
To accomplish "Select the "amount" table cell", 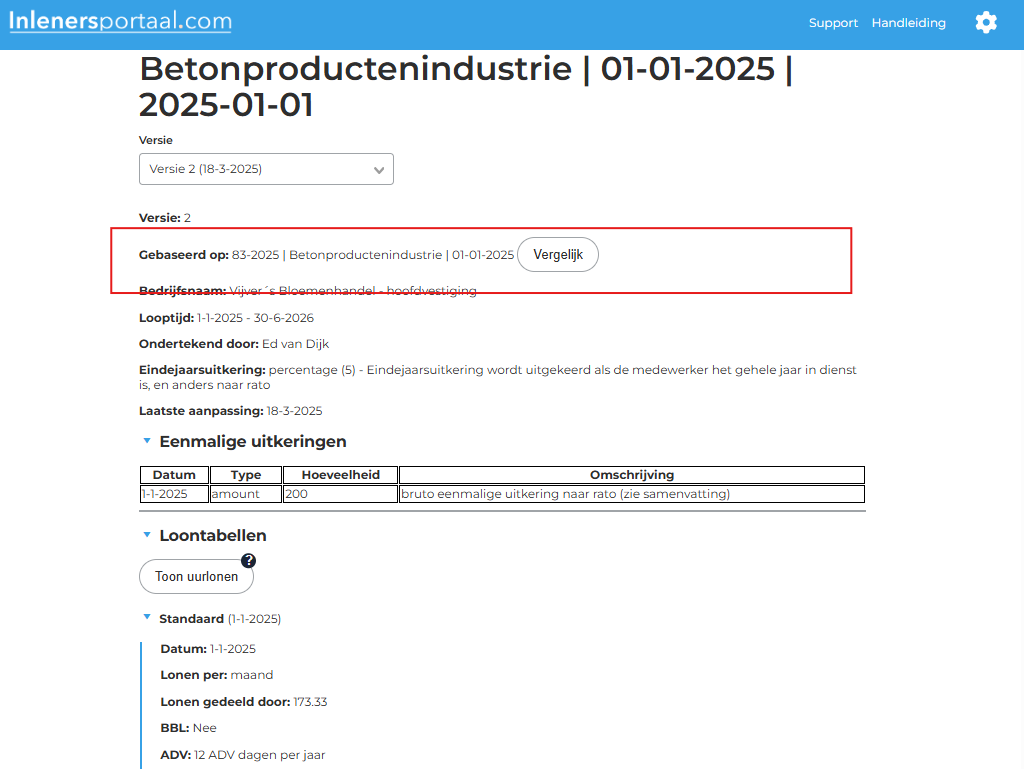I will click(x=245, y=494).
